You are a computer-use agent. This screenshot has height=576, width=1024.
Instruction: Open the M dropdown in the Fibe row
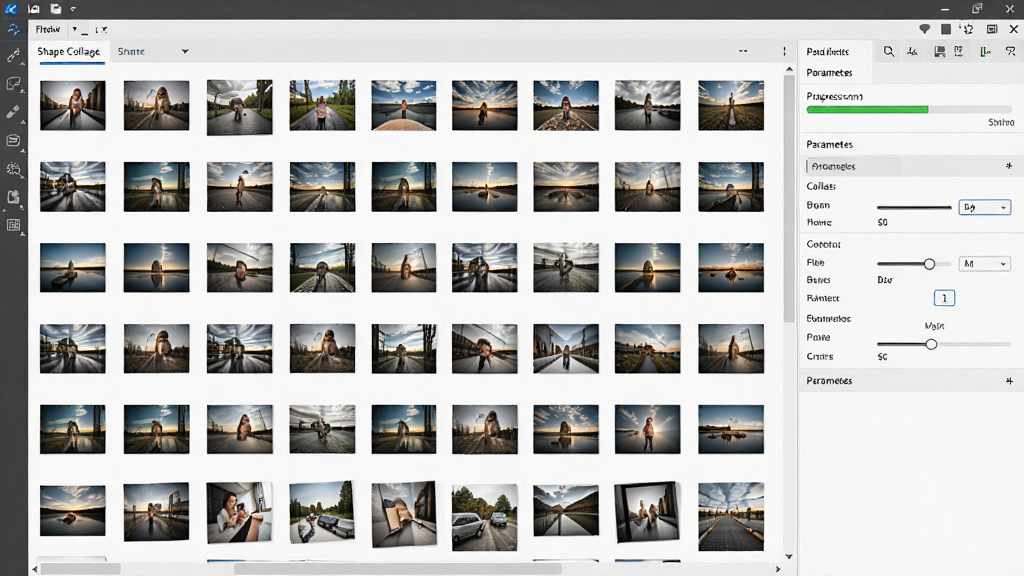[985, 264]
